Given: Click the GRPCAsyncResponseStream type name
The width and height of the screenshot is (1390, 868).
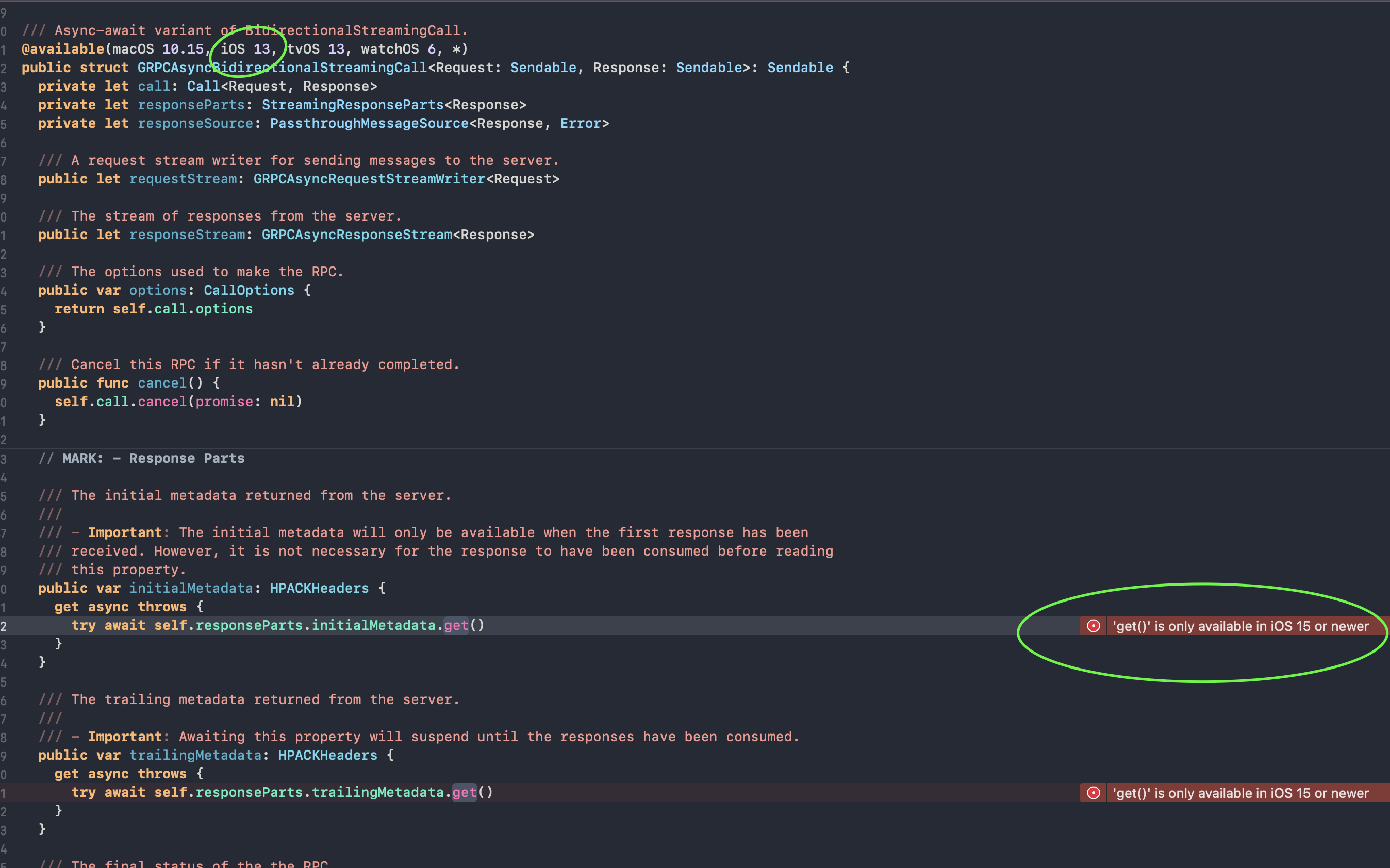Looking at the screenshot, I should click(x=357, y=235).
